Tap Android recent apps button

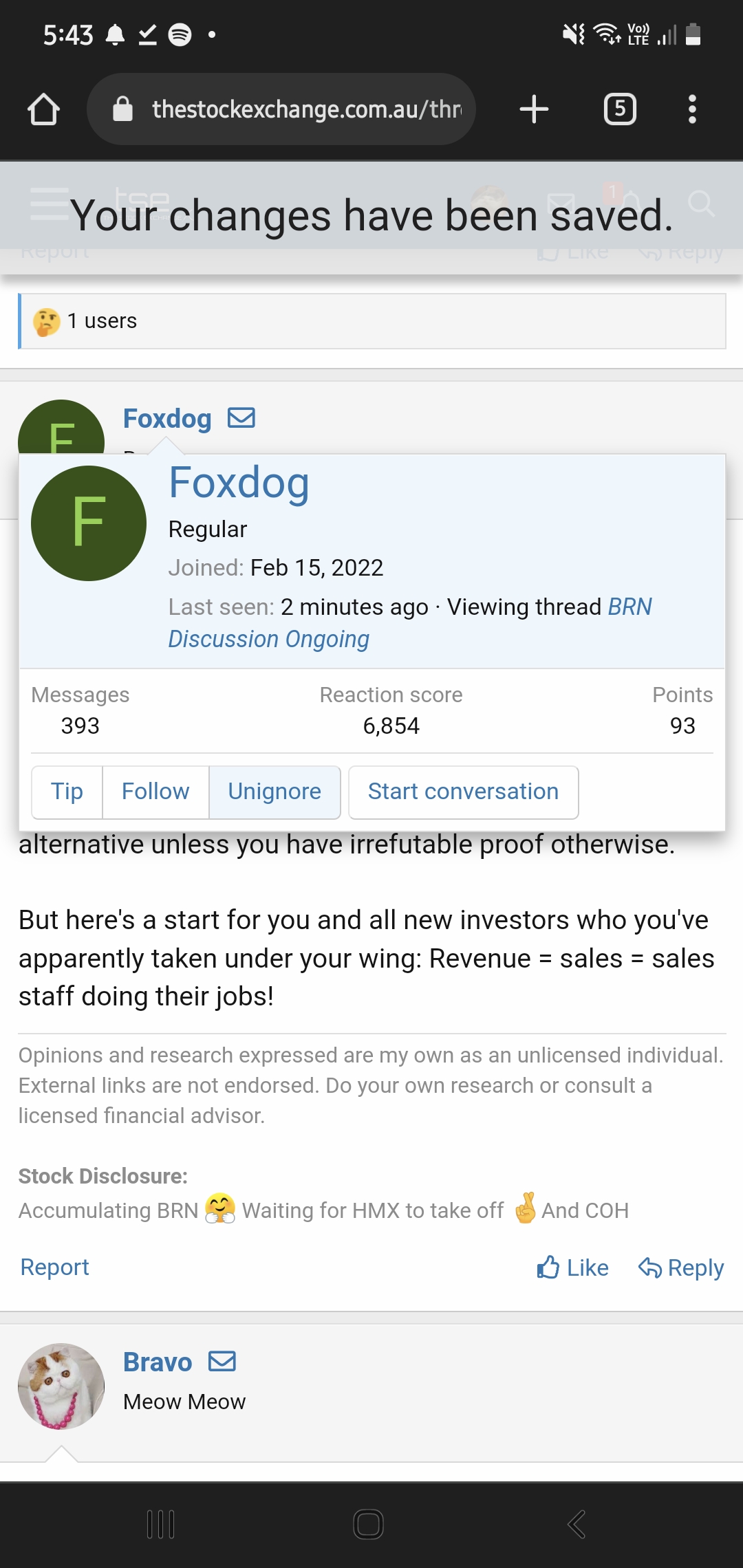[161, 1524]
